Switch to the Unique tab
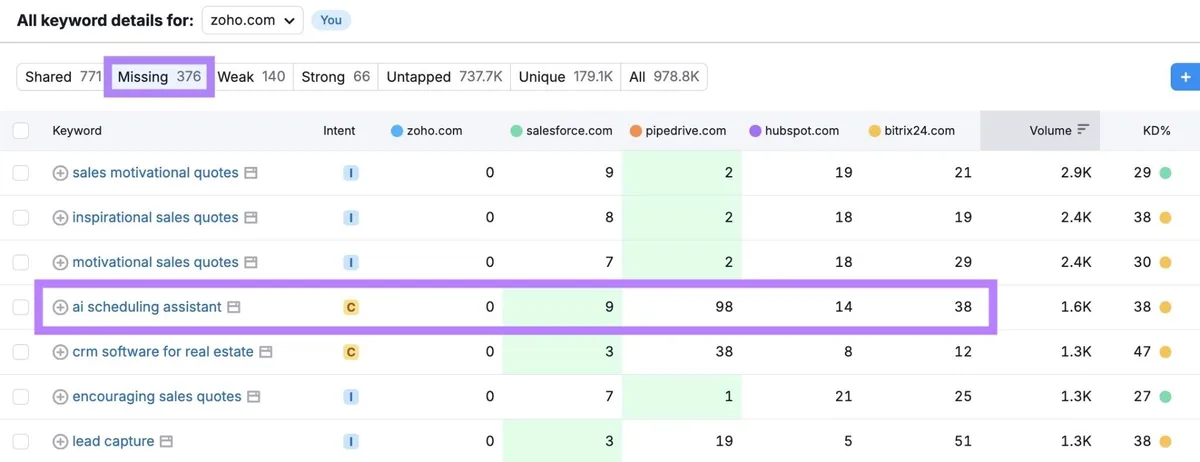The width and height of the screenshot is (1200, 462). pyautogui.click(x=565, y=77)
